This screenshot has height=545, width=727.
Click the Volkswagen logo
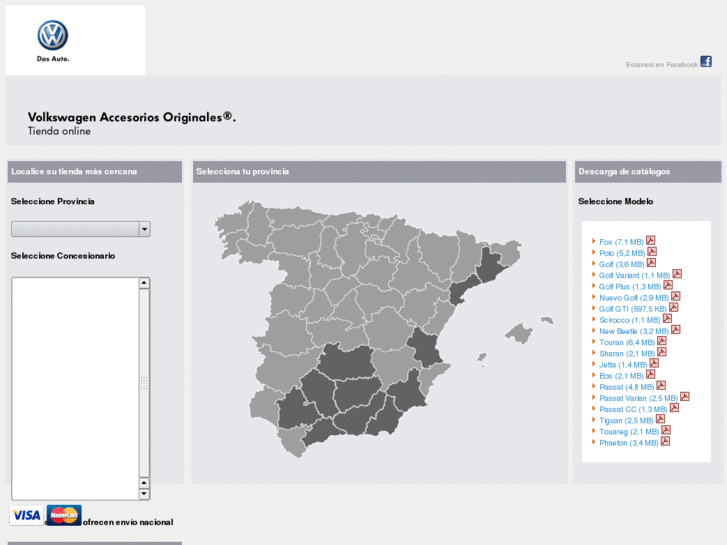pyautogui.click(x=52, y=36)
